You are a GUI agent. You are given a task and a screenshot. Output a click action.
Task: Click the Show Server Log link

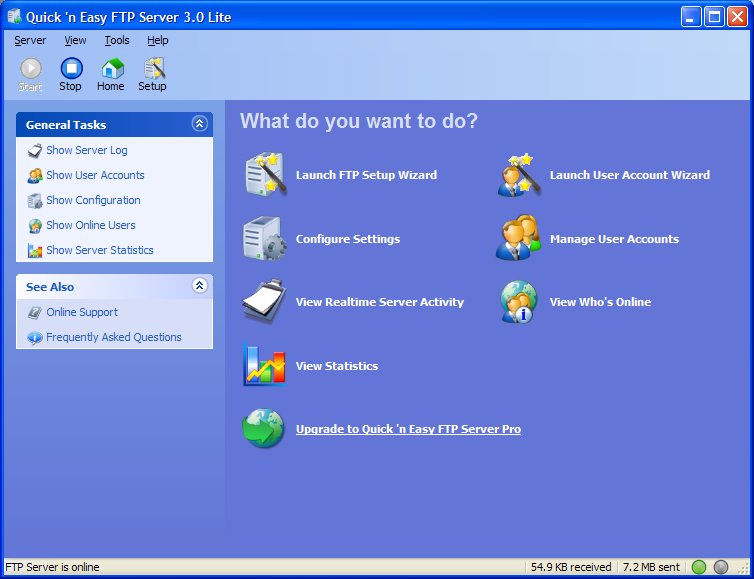(87, 150)
